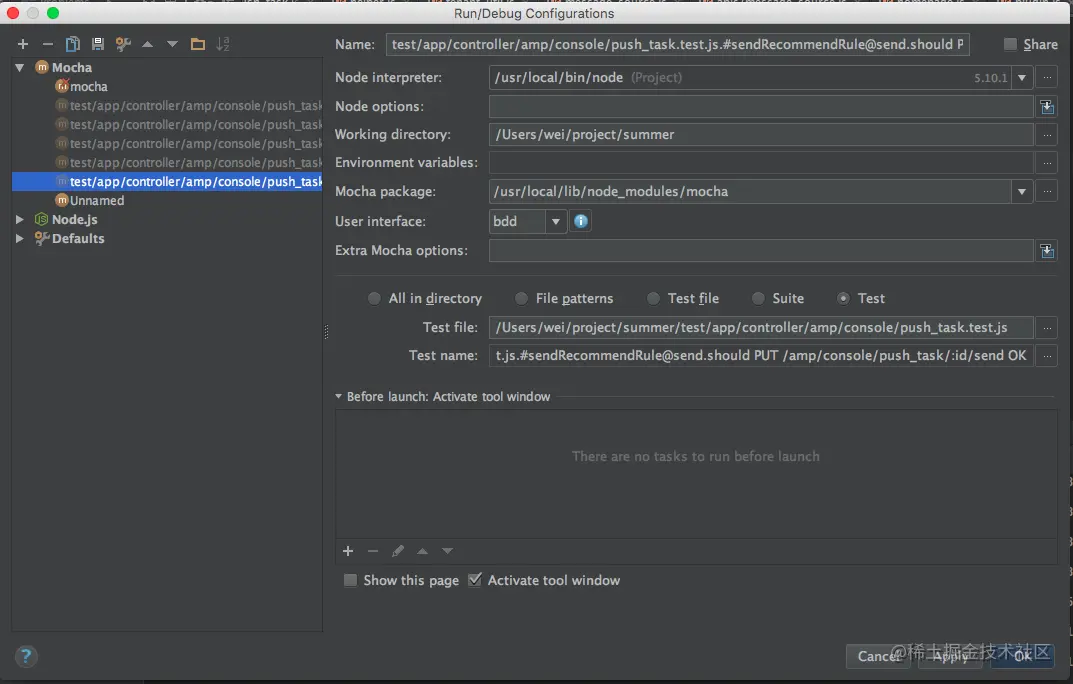Save the configuration using the disk icon
The width and height of the screenshot is (1073, 684).
pos(98,44)
